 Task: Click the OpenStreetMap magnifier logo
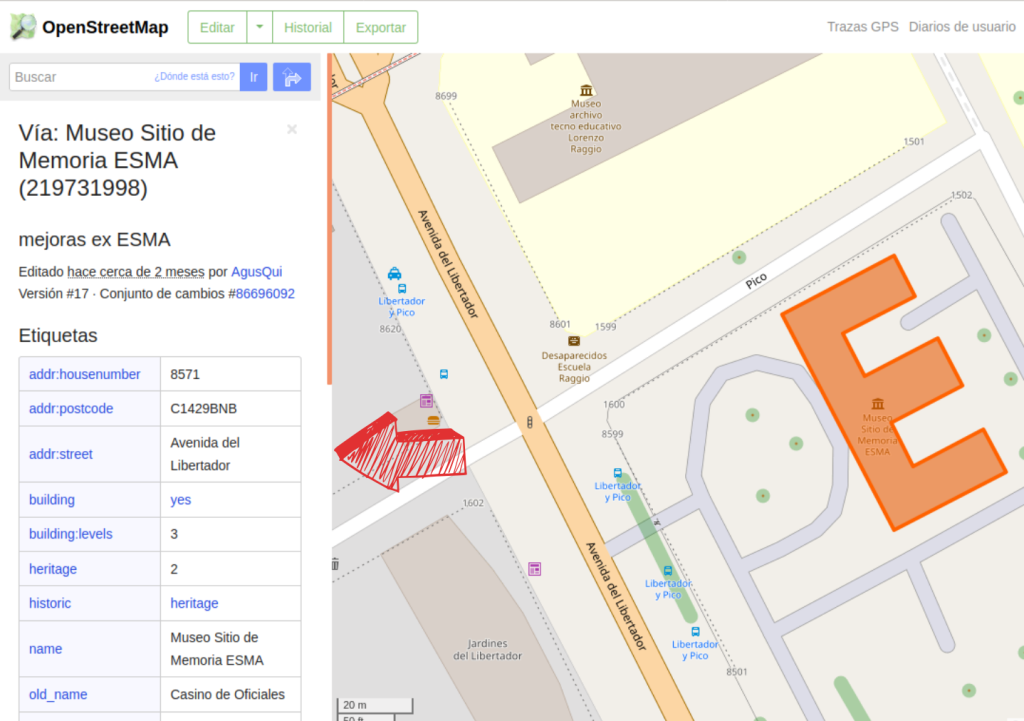24,27
